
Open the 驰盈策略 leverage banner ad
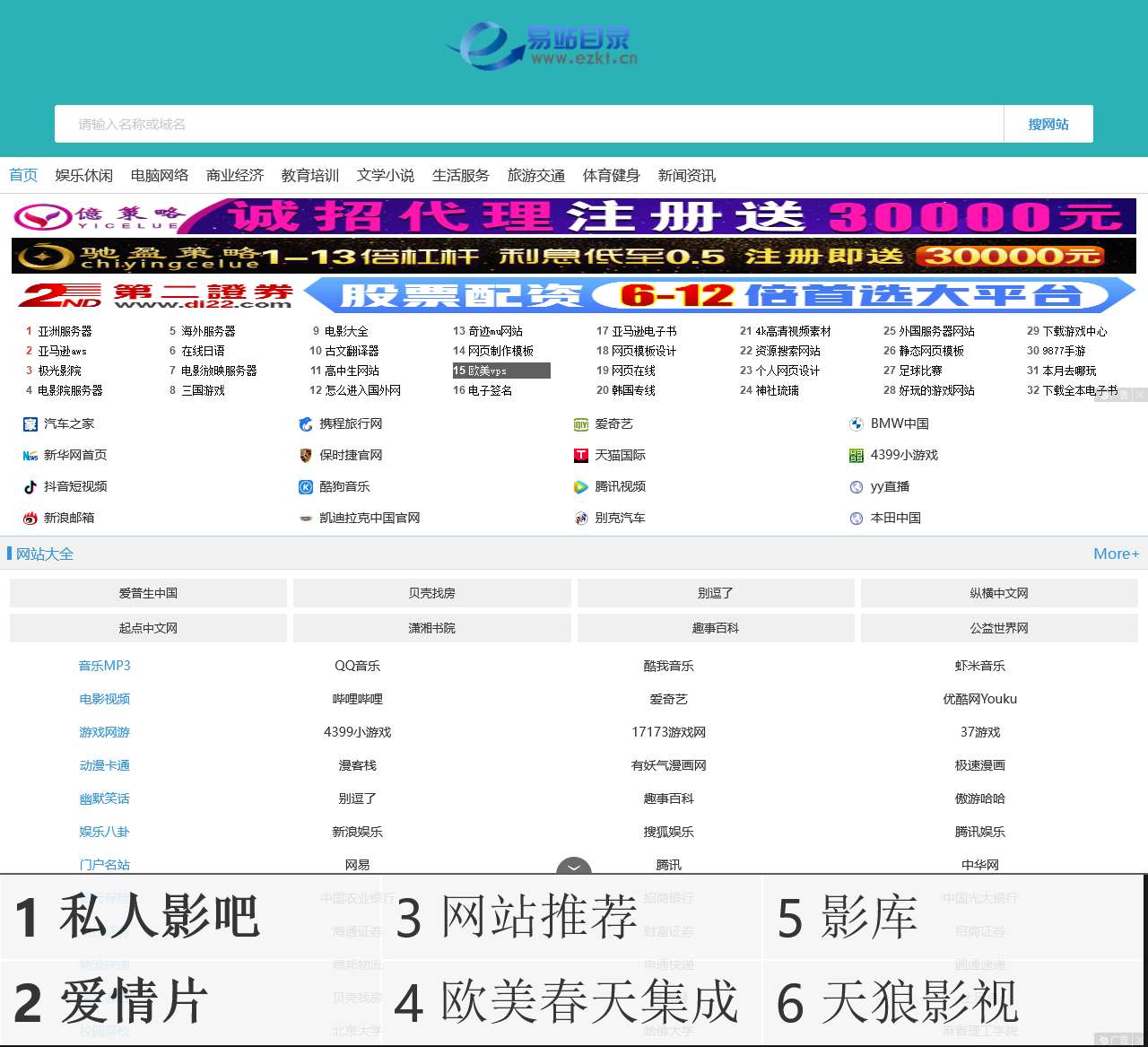[x=574, y=256]
